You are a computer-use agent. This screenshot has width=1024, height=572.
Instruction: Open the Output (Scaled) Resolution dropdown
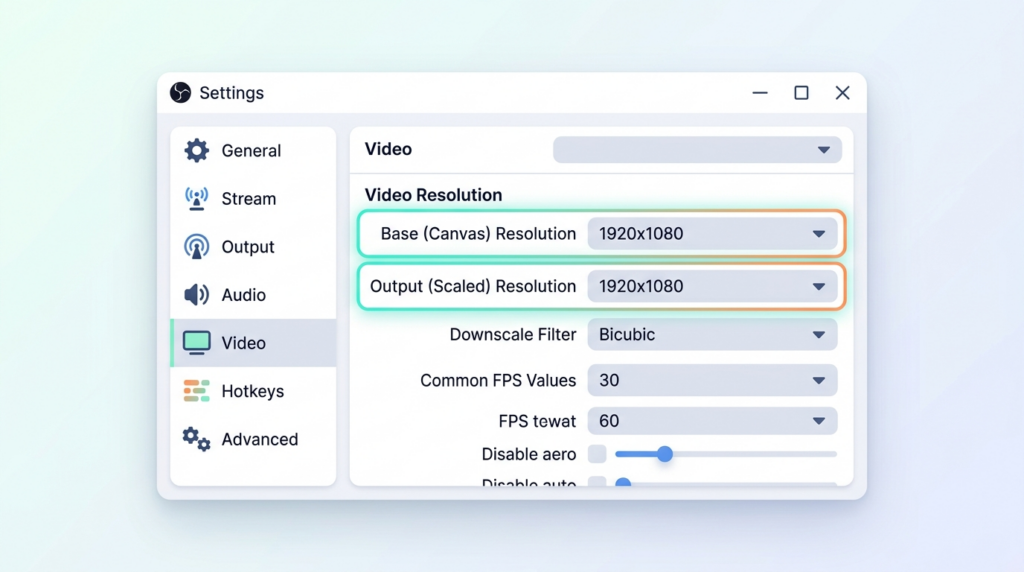coord(712,287)
